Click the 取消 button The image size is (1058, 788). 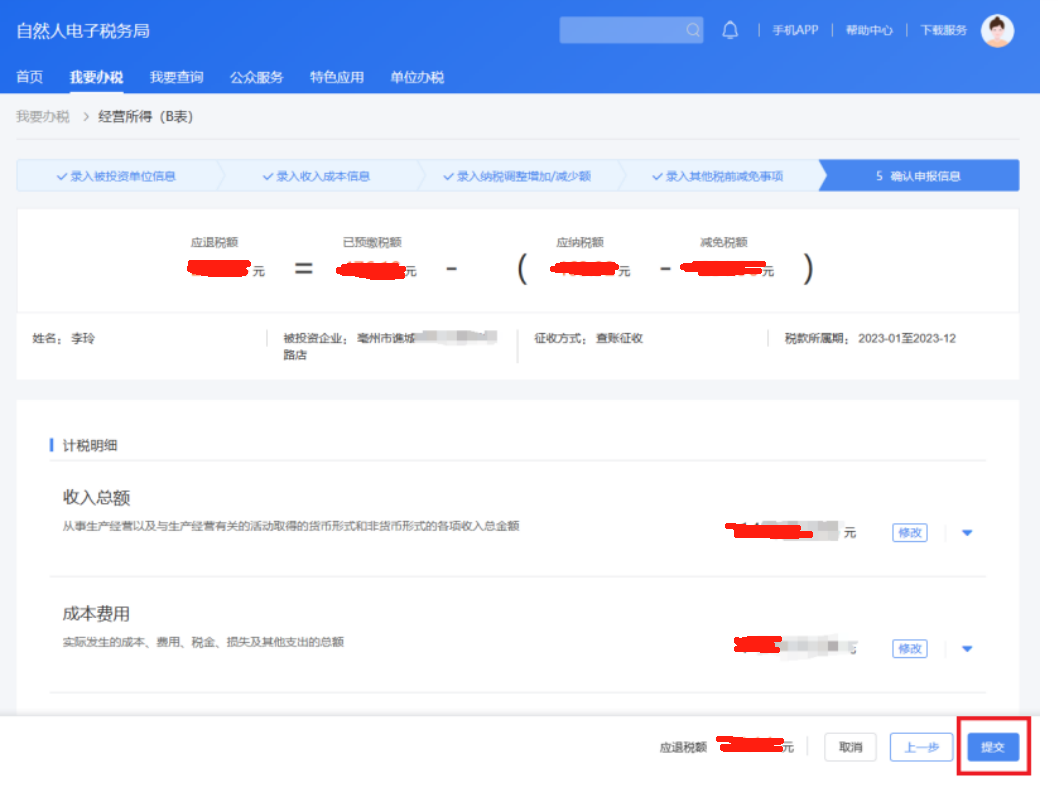click(850, 747)
